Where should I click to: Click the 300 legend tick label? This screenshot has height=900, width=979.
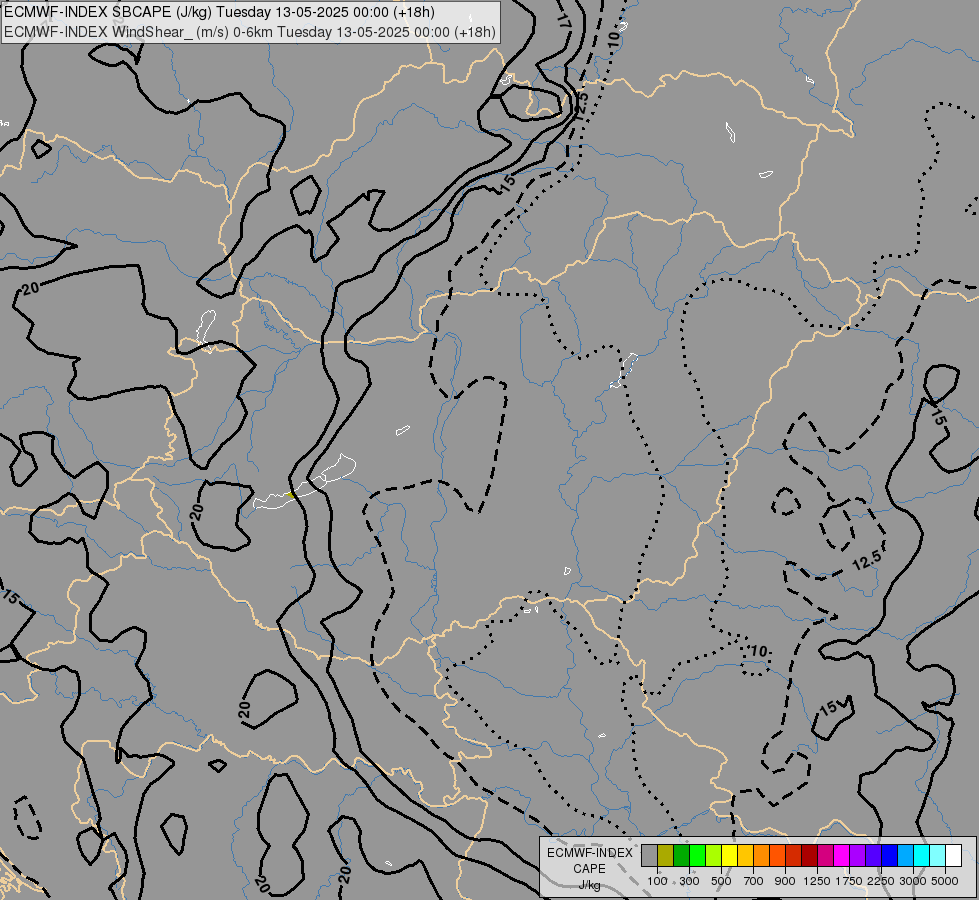[x=689, y=881]
